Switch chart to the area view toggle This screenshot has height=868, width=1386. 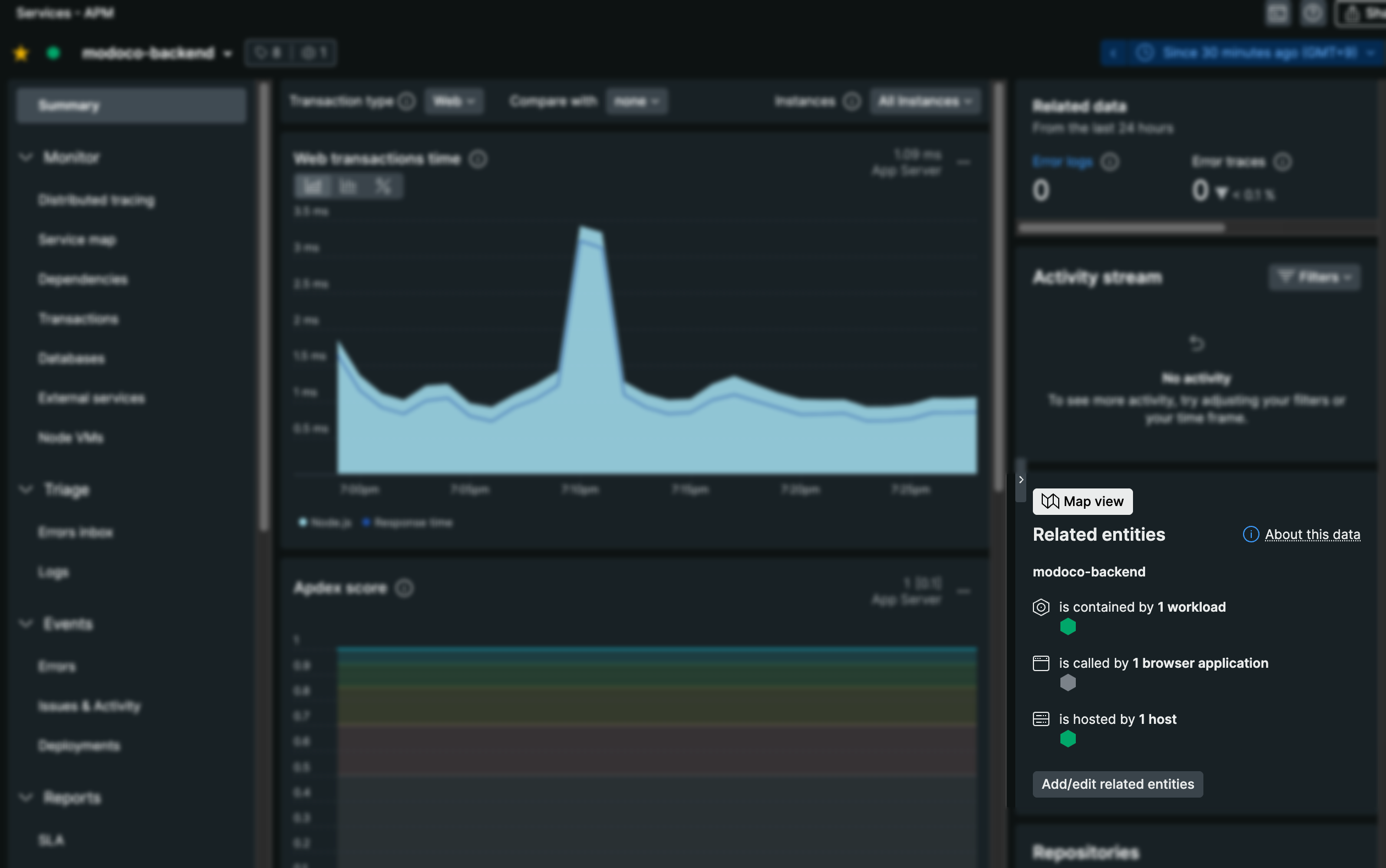point(313,186)
